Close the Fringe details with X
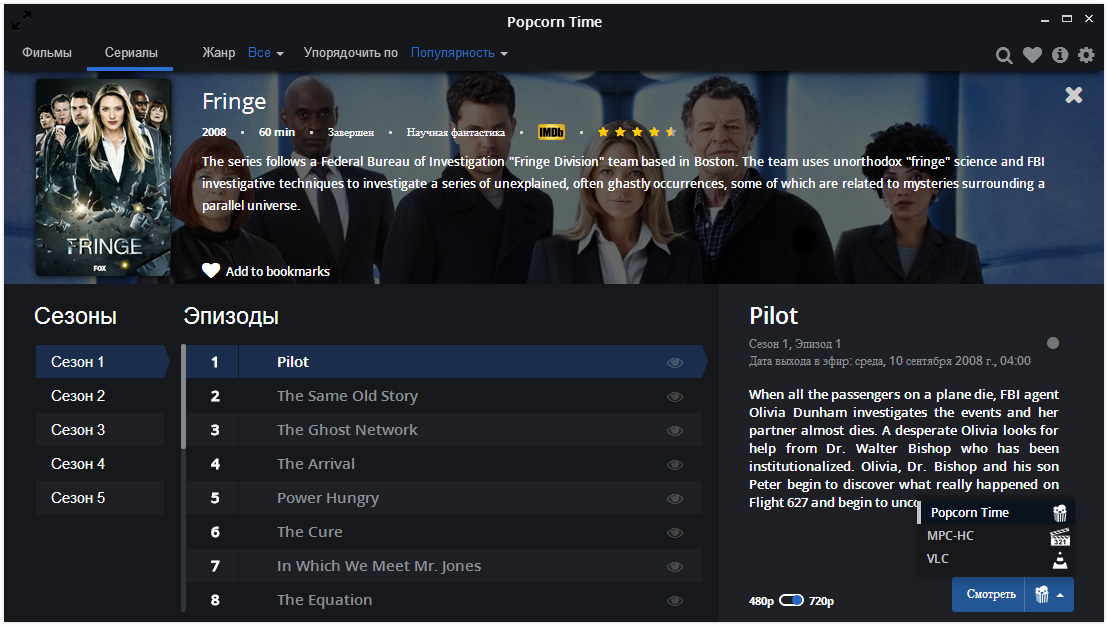This screenshot has height=626, width=1108. click(x=1073, y=95)
